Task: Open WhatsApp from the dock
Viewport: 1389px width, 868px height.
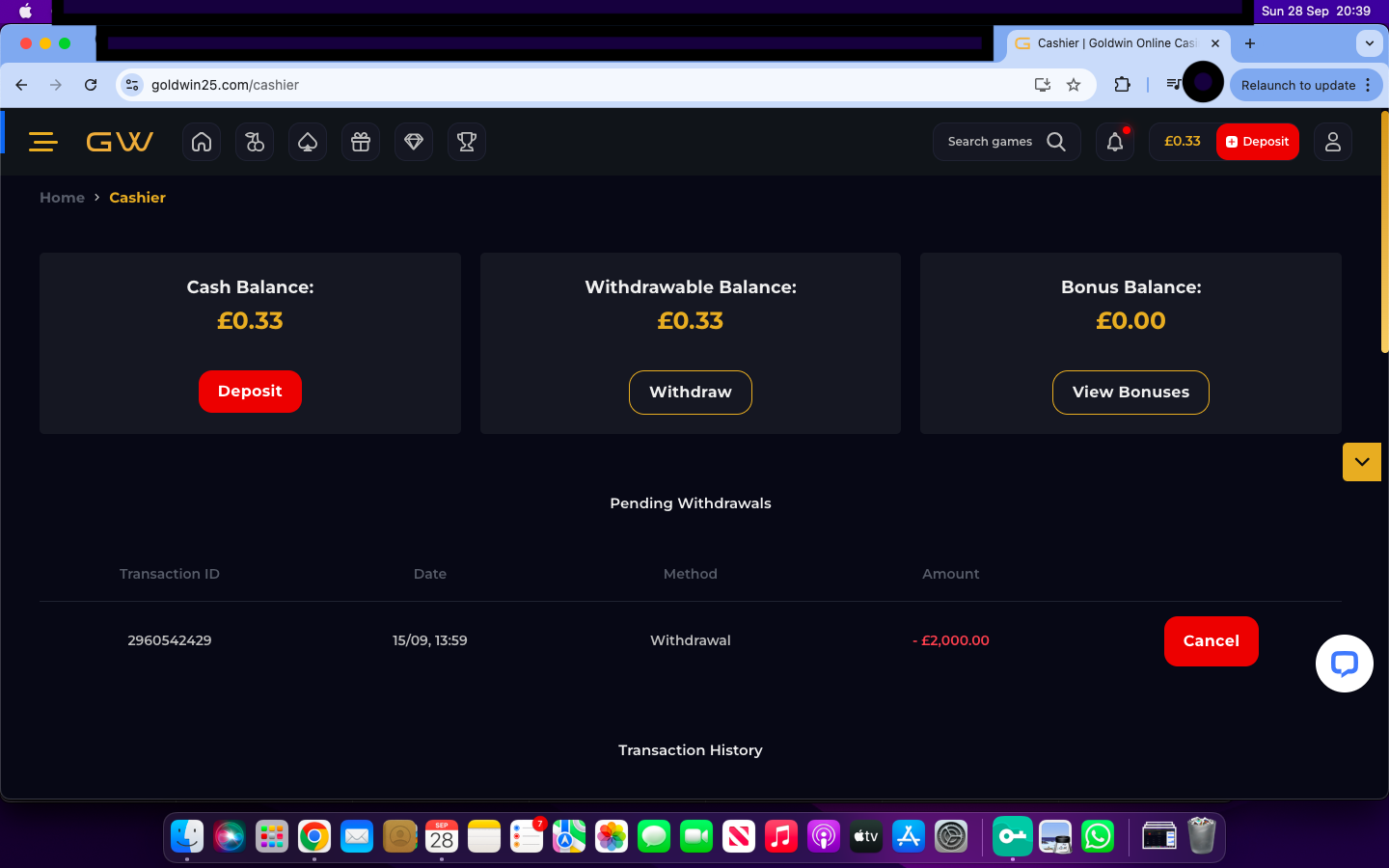Action: point(1098,836)
